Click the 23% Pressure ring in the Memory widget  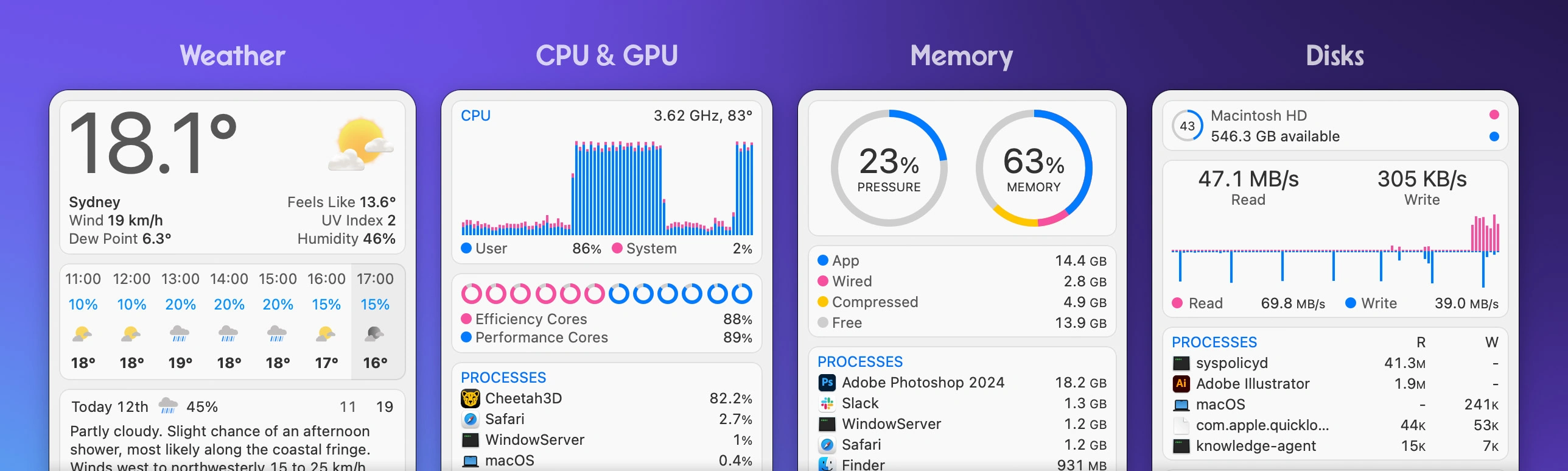point(888,169)
